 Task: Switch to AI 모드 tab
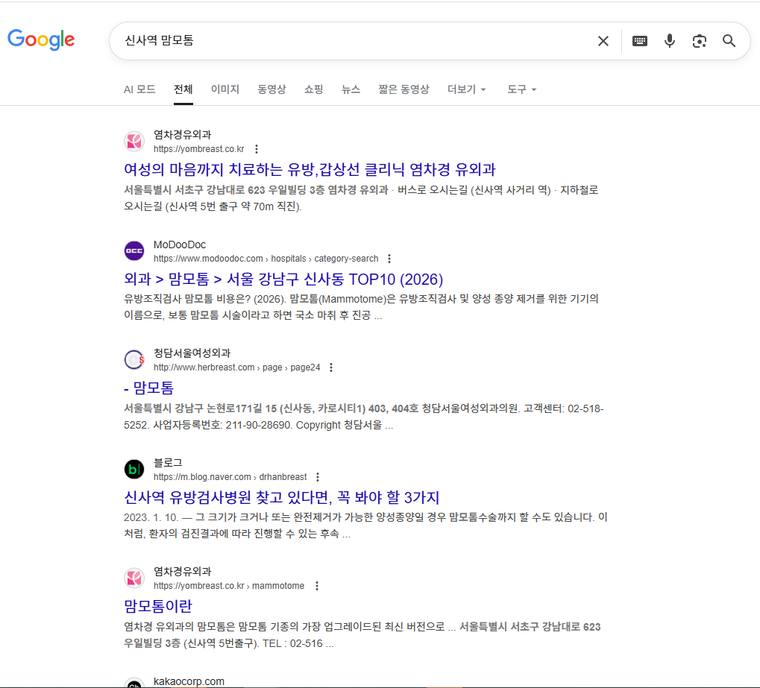tap(139, 89)
